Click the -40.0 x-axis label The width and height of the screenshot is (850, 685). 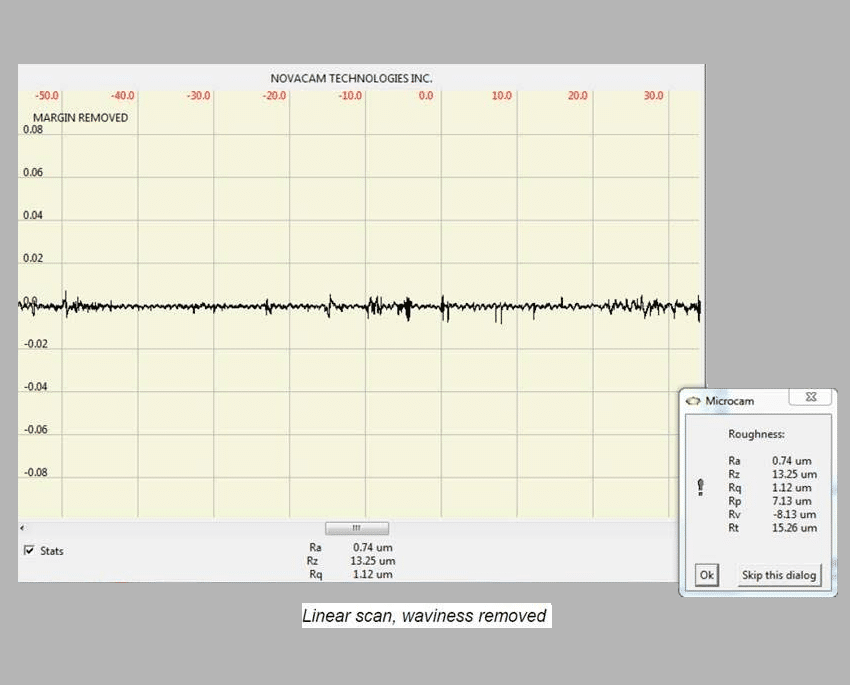click(123, 95)
